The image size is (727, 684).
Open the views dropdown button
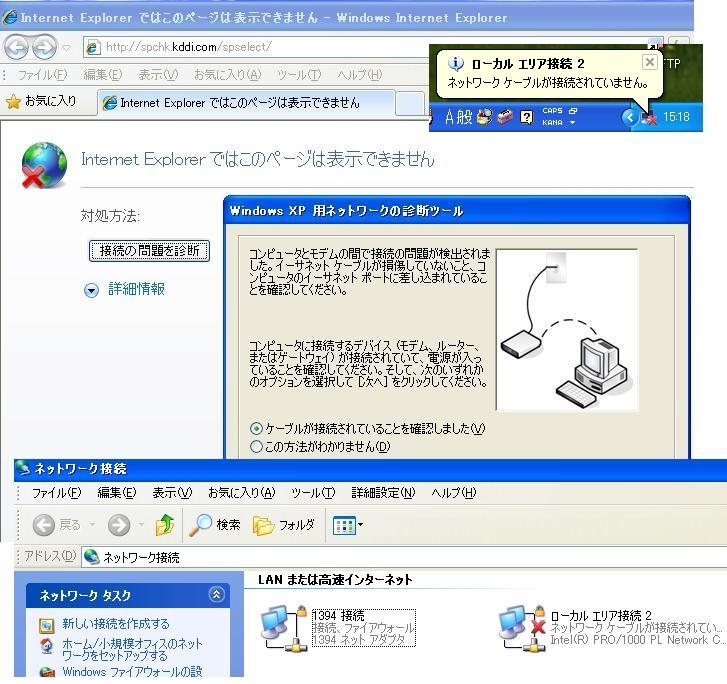click(348, 525)
